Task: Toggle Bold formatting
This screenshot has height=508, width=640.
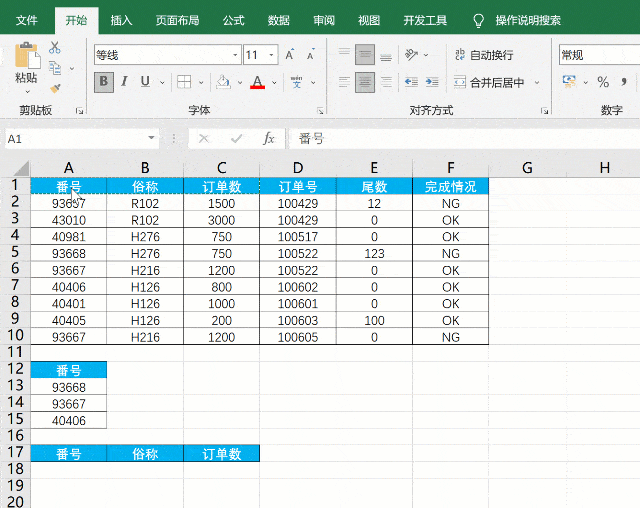Action: tap(104, 82)
